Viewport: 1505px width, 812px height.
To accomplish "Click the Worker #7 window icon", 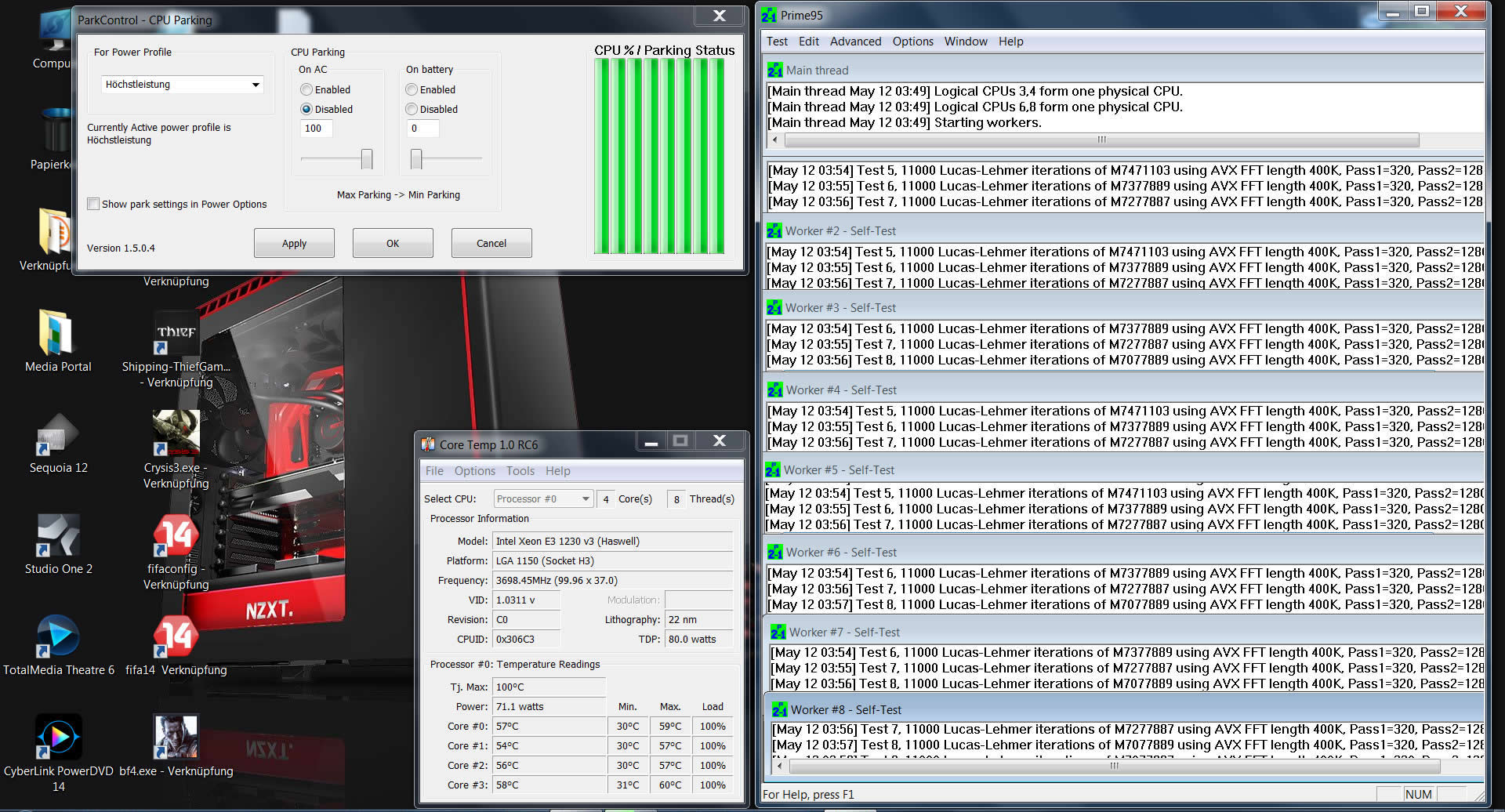I will 778,633.
